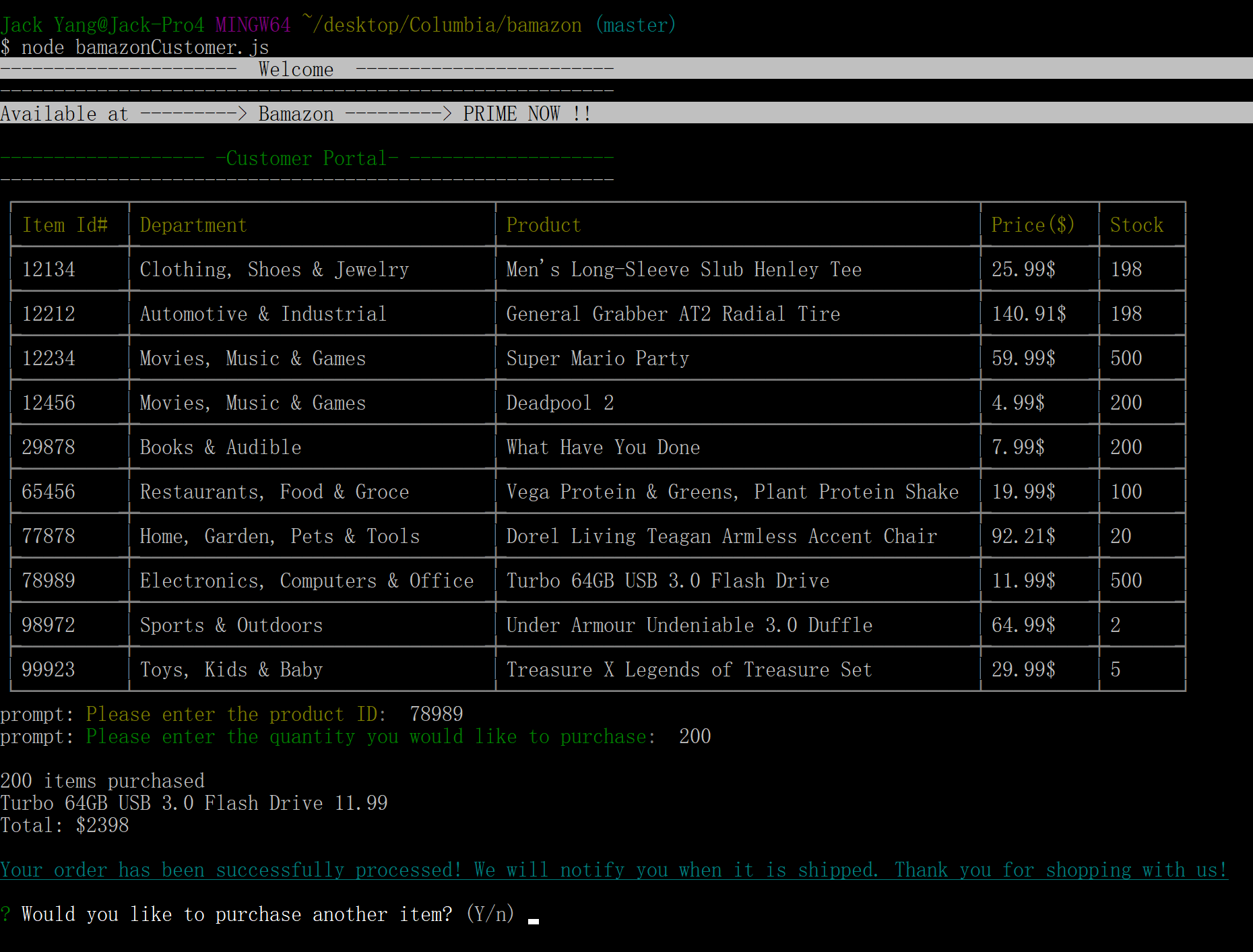The width and height of the screenshot is (1253, 952).
Task: Click the 140.91$ price cell
Action: (1029, 314)
